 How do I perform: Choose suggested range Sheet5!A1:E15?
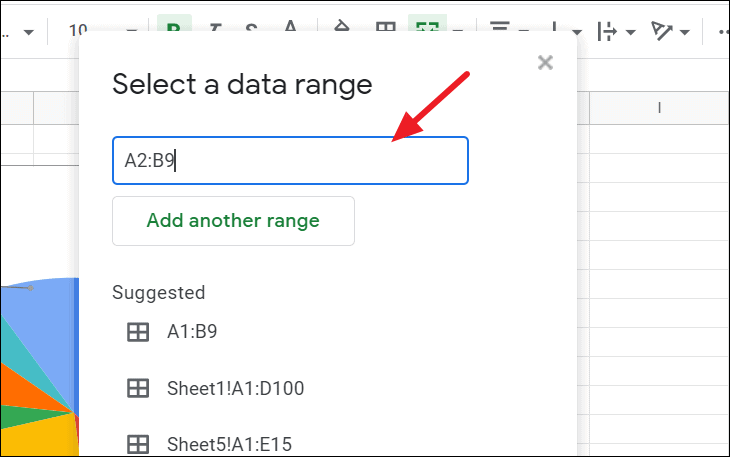pyautogui.click(x=229, y=444)
